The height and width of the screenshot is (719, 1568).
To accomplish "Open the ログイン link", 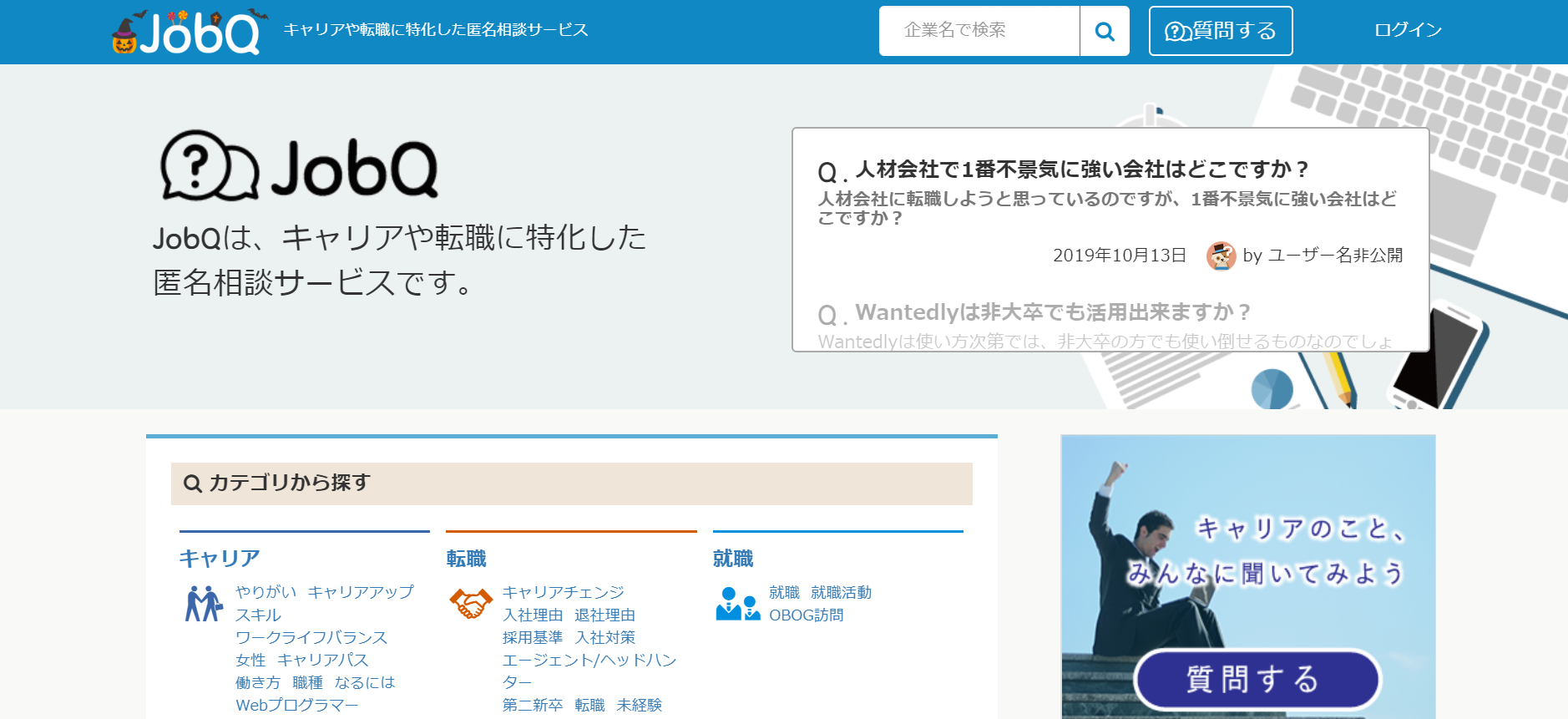I will pos(1408,30).
